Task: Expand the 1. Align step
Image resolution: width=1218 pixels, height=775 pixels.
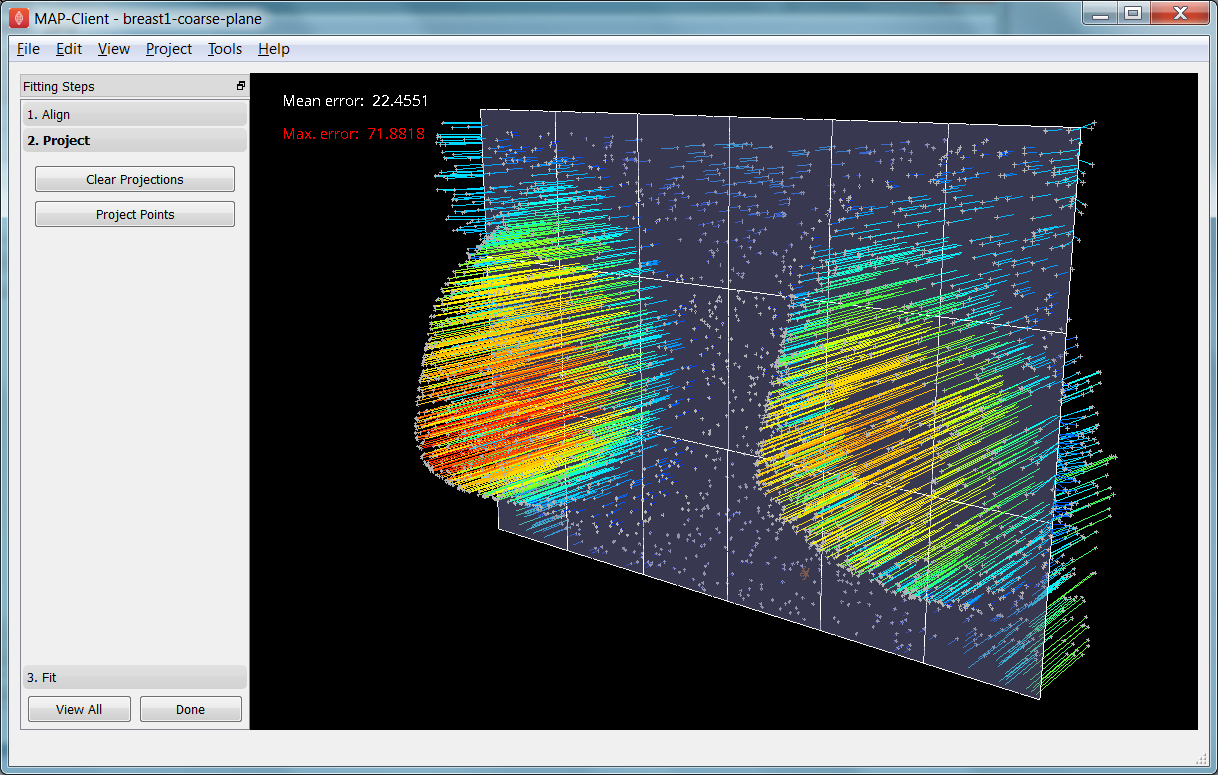Action: coord(134,115)
